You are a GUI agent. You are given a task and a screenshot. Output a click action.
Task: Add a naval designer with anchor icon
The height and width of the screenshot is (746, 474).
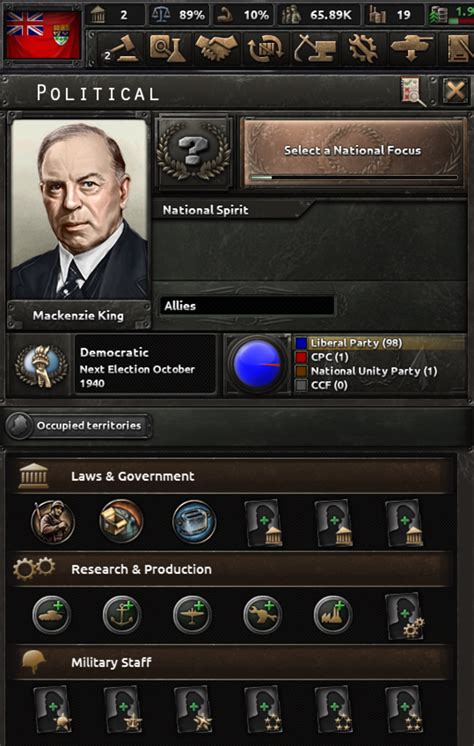point(122,615)
